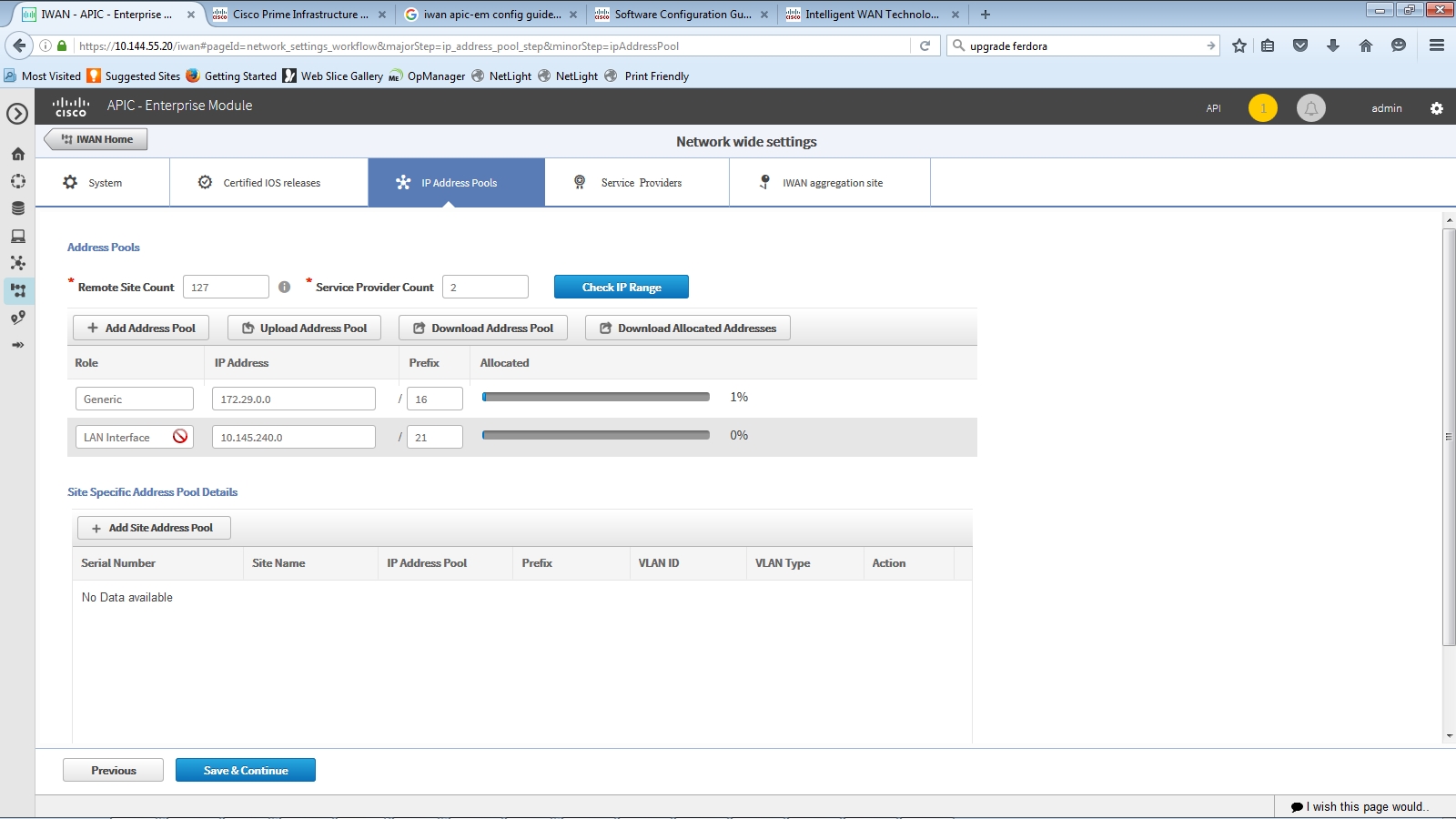1456x819 pixels.
Task: Select the IP Address Pools tab
Action: (x=457, y=182)
